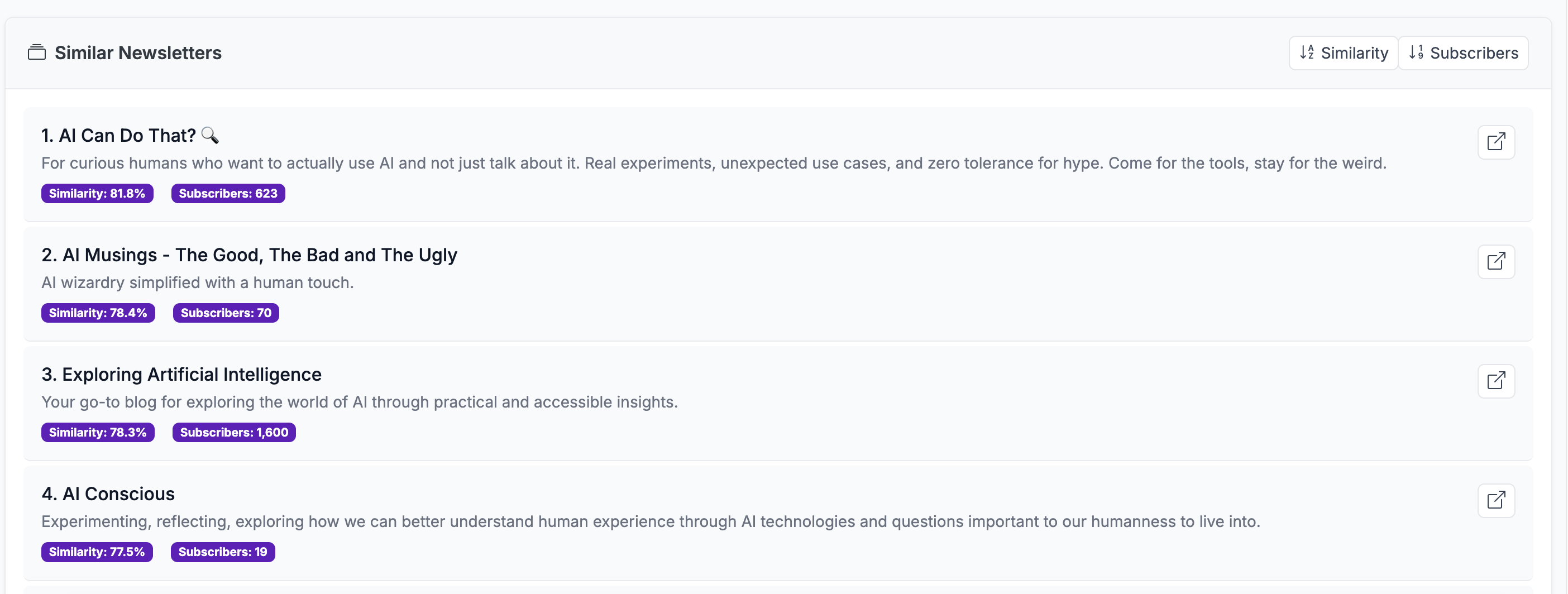Click the Similarity sort arrow icon

pos(1307,52)
